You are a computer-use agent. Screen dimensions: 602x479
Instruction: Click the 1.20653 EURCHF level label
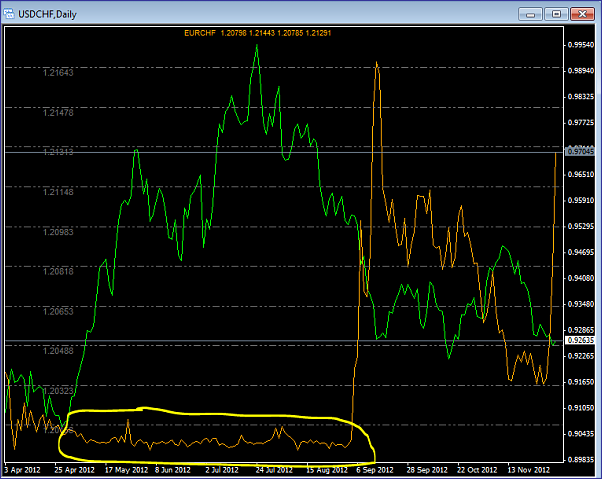point(58,311)
